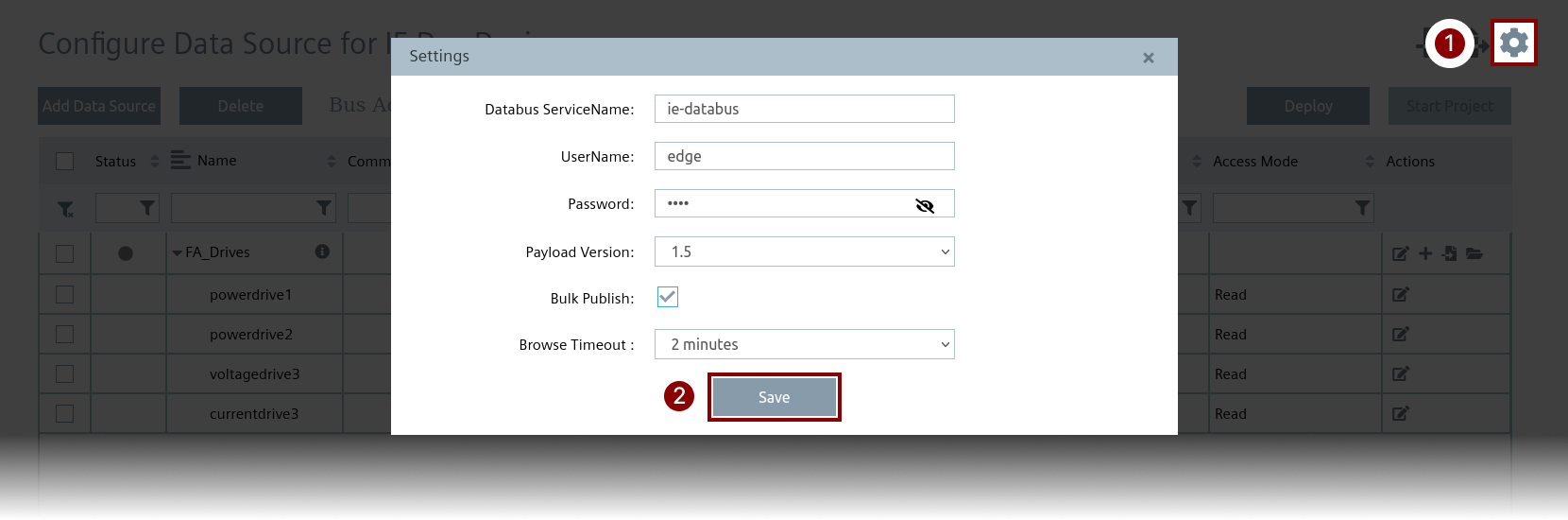Click the tree hierarchy icon beside Name
Image resolution: width=1568 pixels, height=520 pixels.
[180, 161]
